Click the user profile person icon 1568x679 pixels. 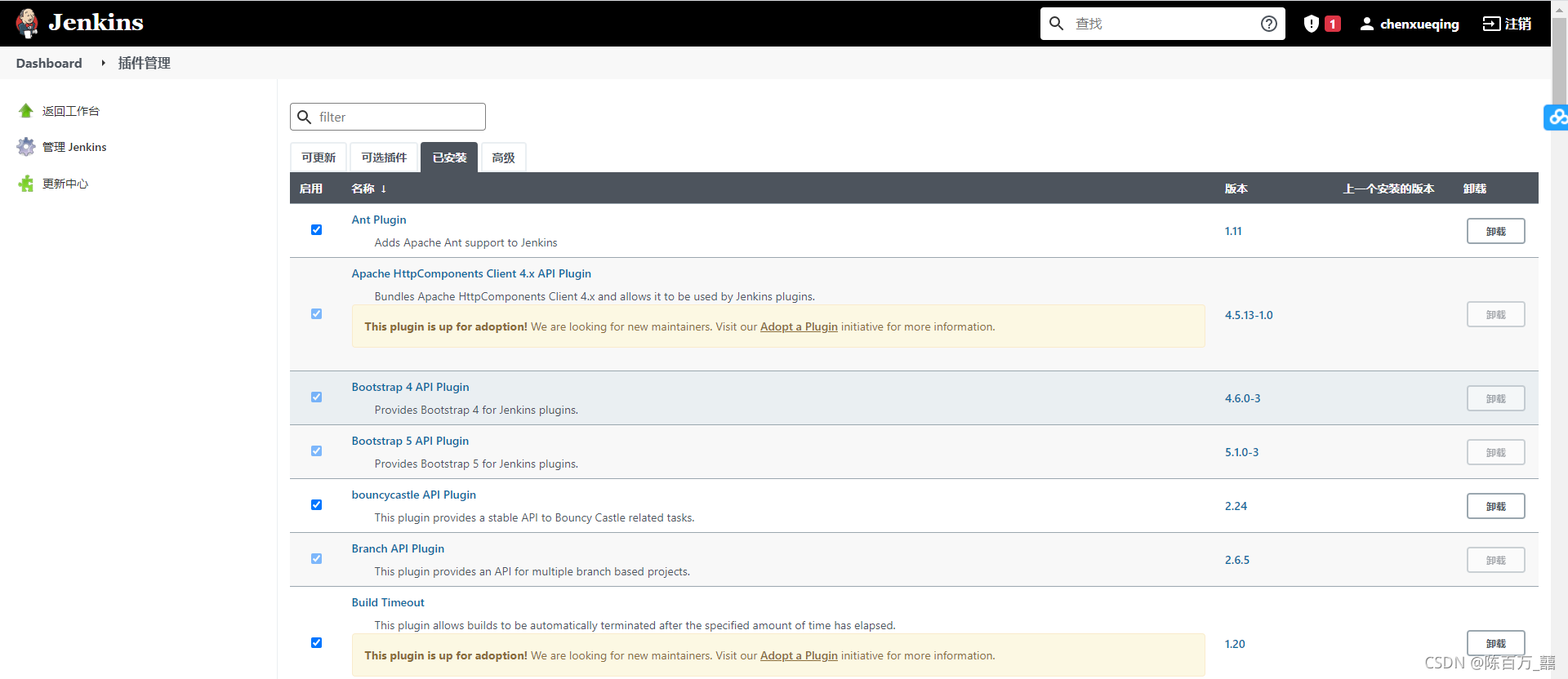(x=1367, y=24)
